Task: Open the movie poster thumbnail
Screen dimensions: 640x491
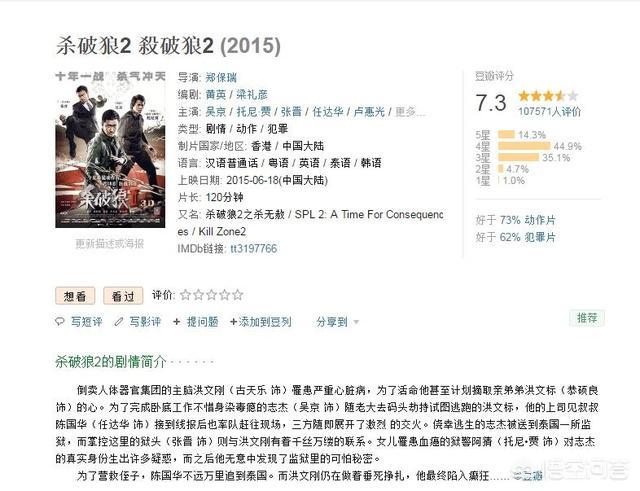Action: click(110, 150)
